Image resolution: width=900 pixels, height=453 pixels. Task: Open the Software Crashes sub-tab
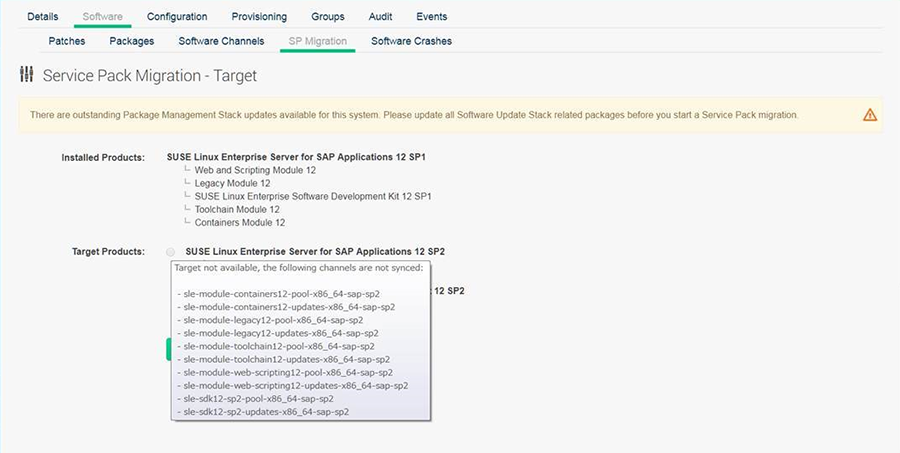pyautogui.click(x=411, y=41)
